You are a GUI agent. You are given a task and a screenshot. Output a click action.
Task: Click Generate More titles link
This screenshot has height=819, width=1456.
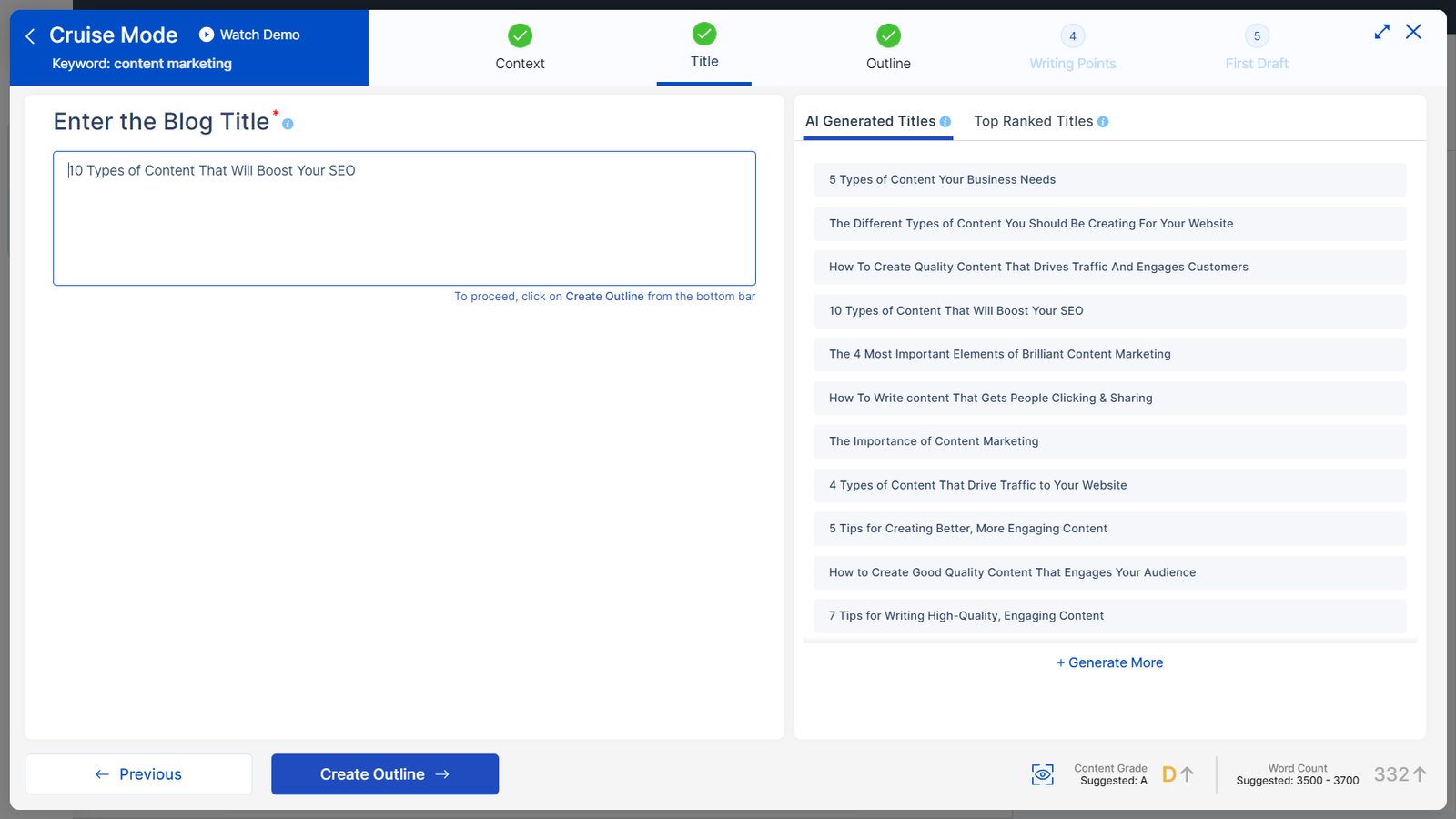pos(1109,662)
